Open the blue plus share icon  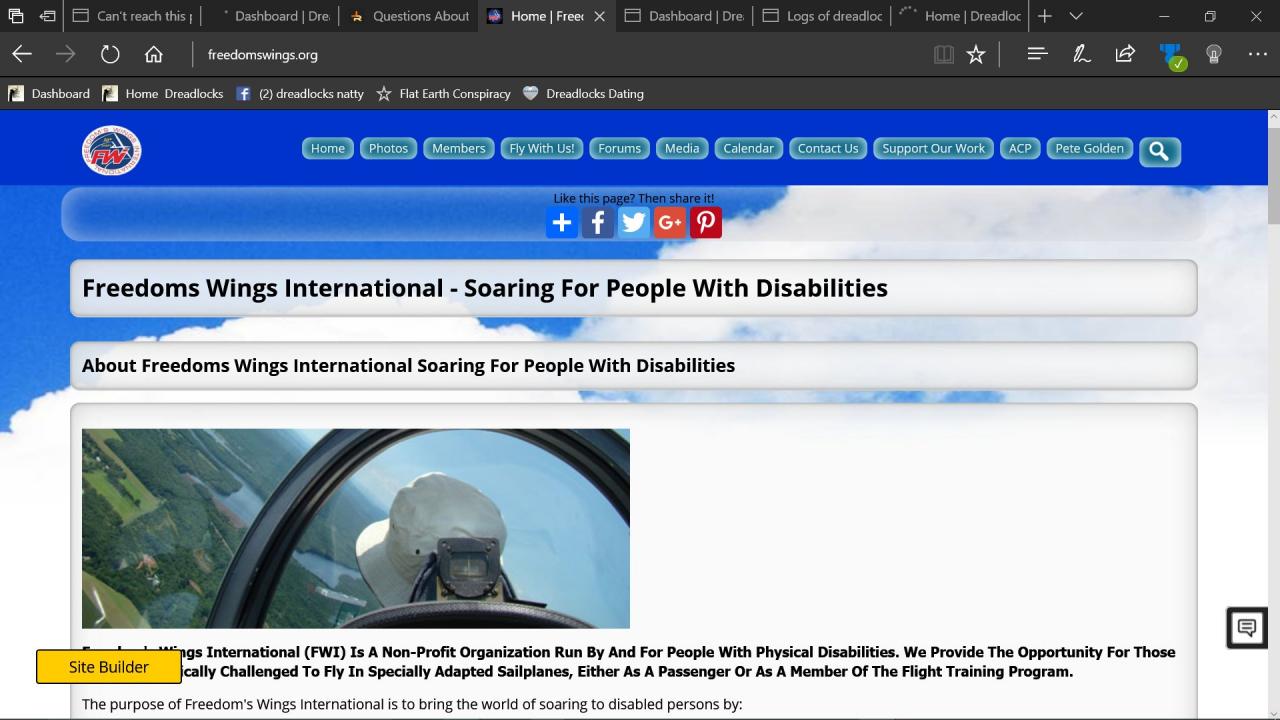point(561,223)
